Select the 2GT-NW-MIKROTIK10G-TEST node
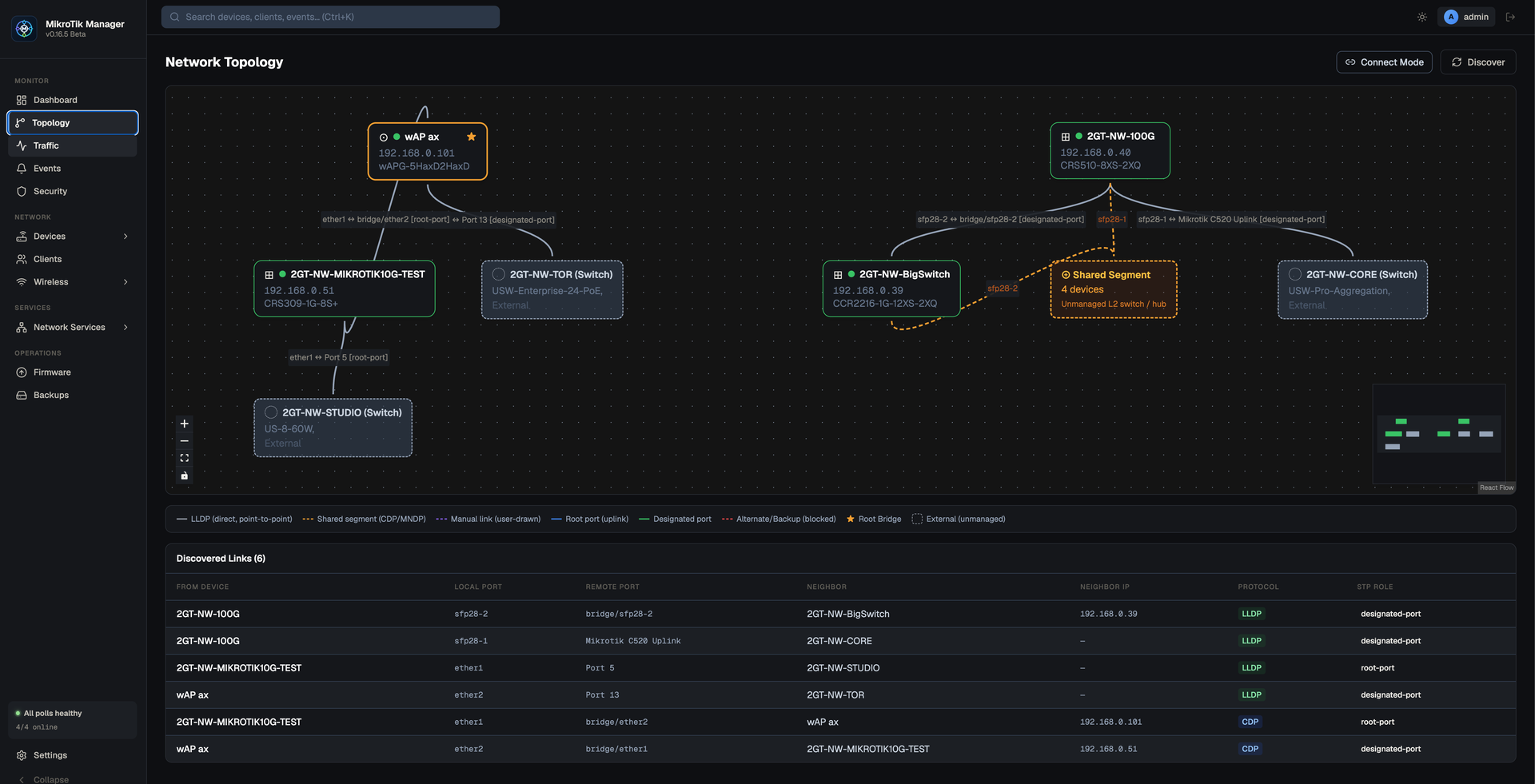Screen dimensions: 1535x784 [x=345, y=289]
